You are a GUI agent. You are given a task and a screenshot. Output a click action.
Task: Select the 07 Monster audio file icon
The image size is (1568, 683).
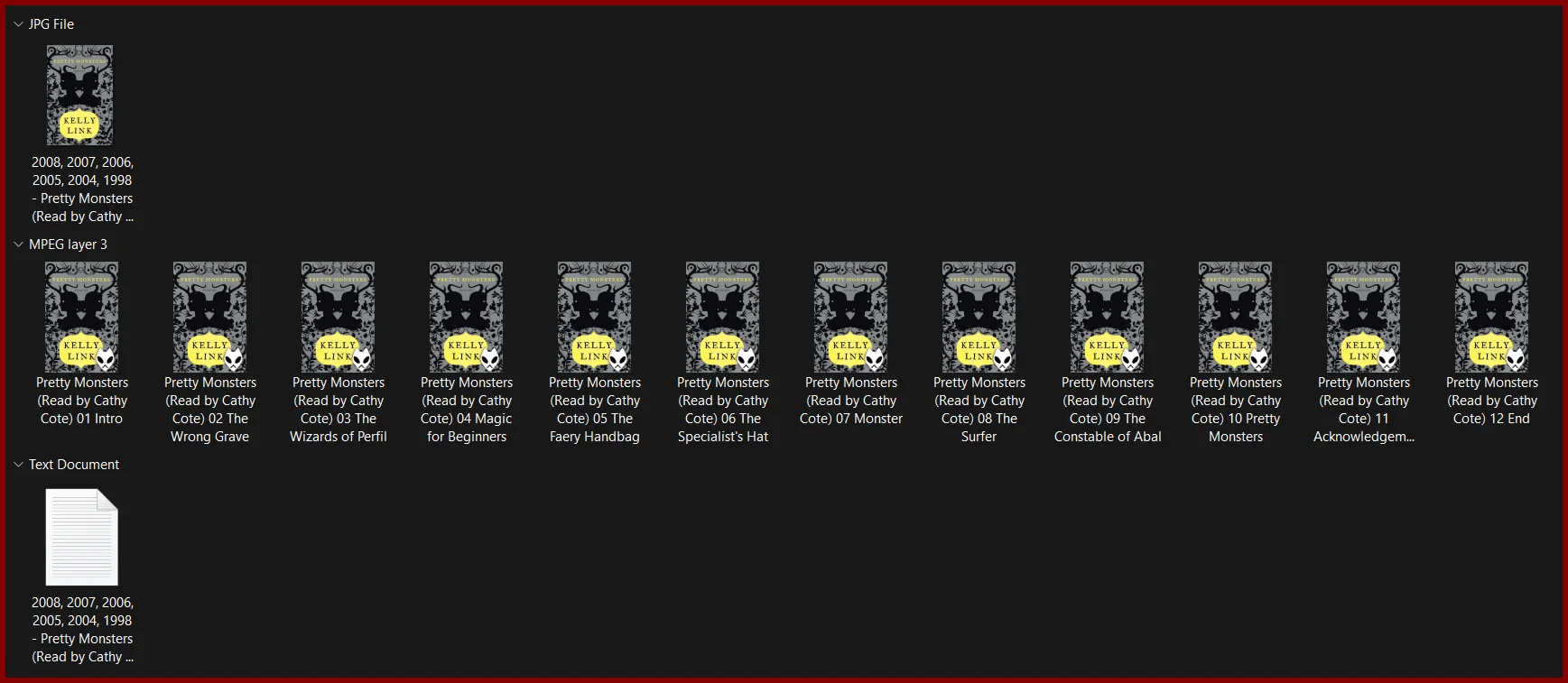pos(851,317)
